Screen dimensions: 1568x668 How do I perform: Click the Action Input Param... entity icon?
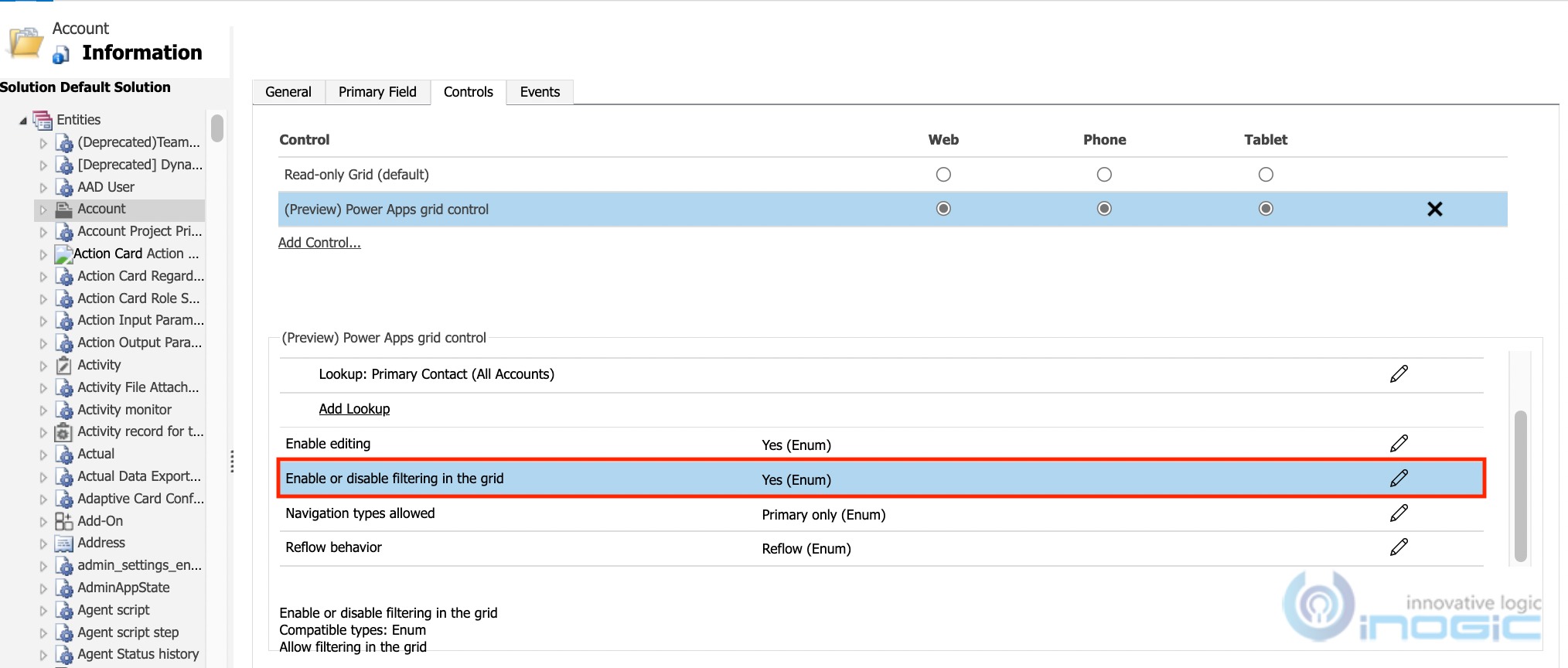pyautogui.click(x=64, y=321)
